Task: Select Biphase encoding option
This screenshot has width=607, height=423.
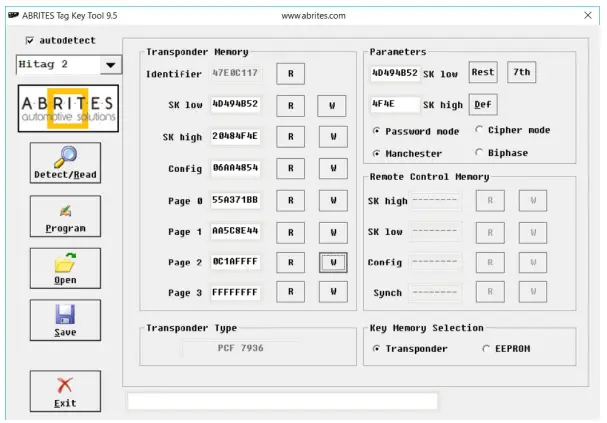Action: pyautogui.click(x=479, y=152)
